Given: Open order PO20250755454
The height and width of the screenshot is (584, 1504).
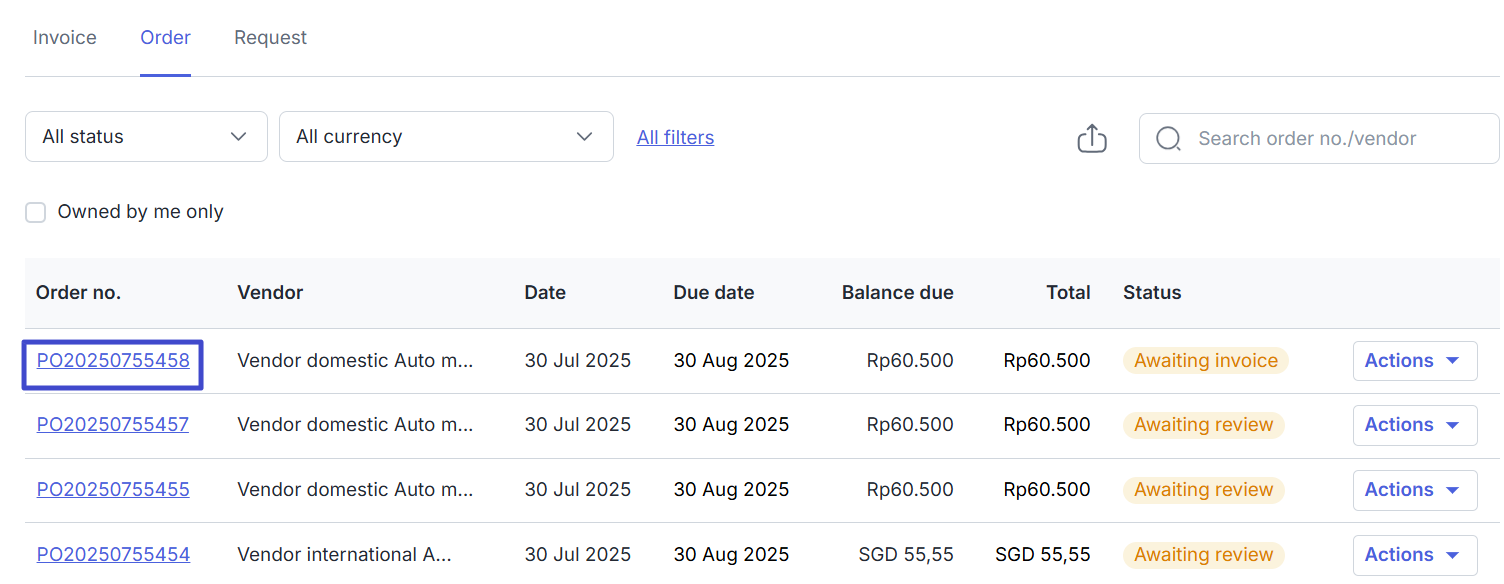Looking at the screenshot, I should (x=113, y=555).
